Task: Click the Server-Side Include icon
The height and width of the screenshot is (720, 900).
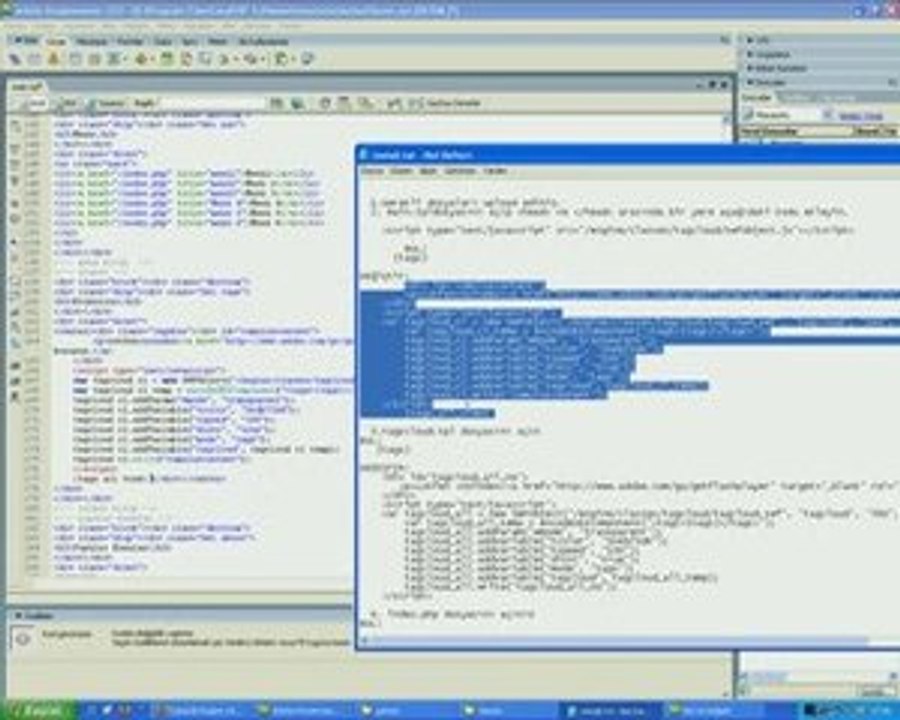Action: (186, 59)
